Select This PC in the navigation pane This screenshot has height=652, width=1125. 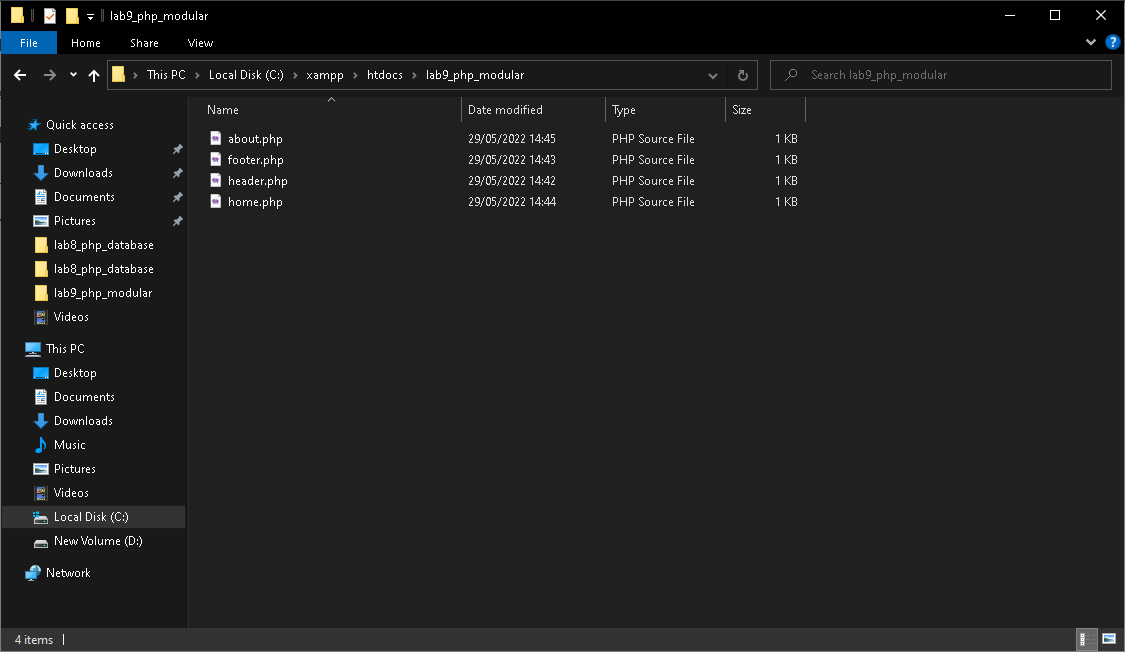coord(65,349)
